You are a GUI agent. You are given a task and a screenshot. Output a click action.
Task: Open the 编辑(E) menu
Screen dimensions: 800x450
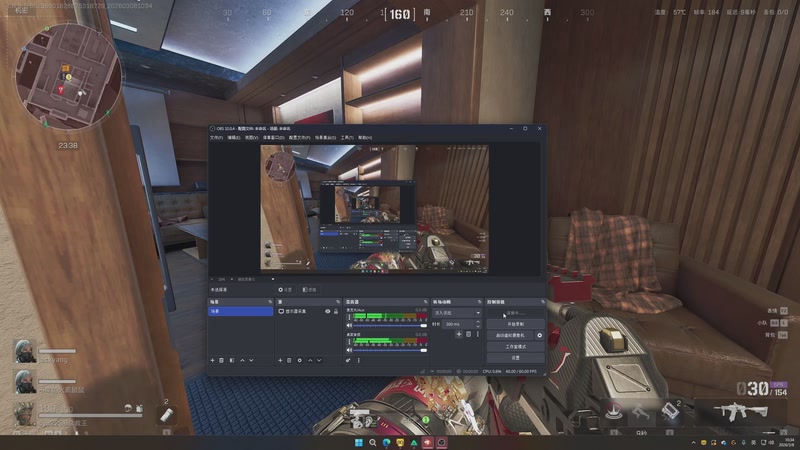(234, 138)
